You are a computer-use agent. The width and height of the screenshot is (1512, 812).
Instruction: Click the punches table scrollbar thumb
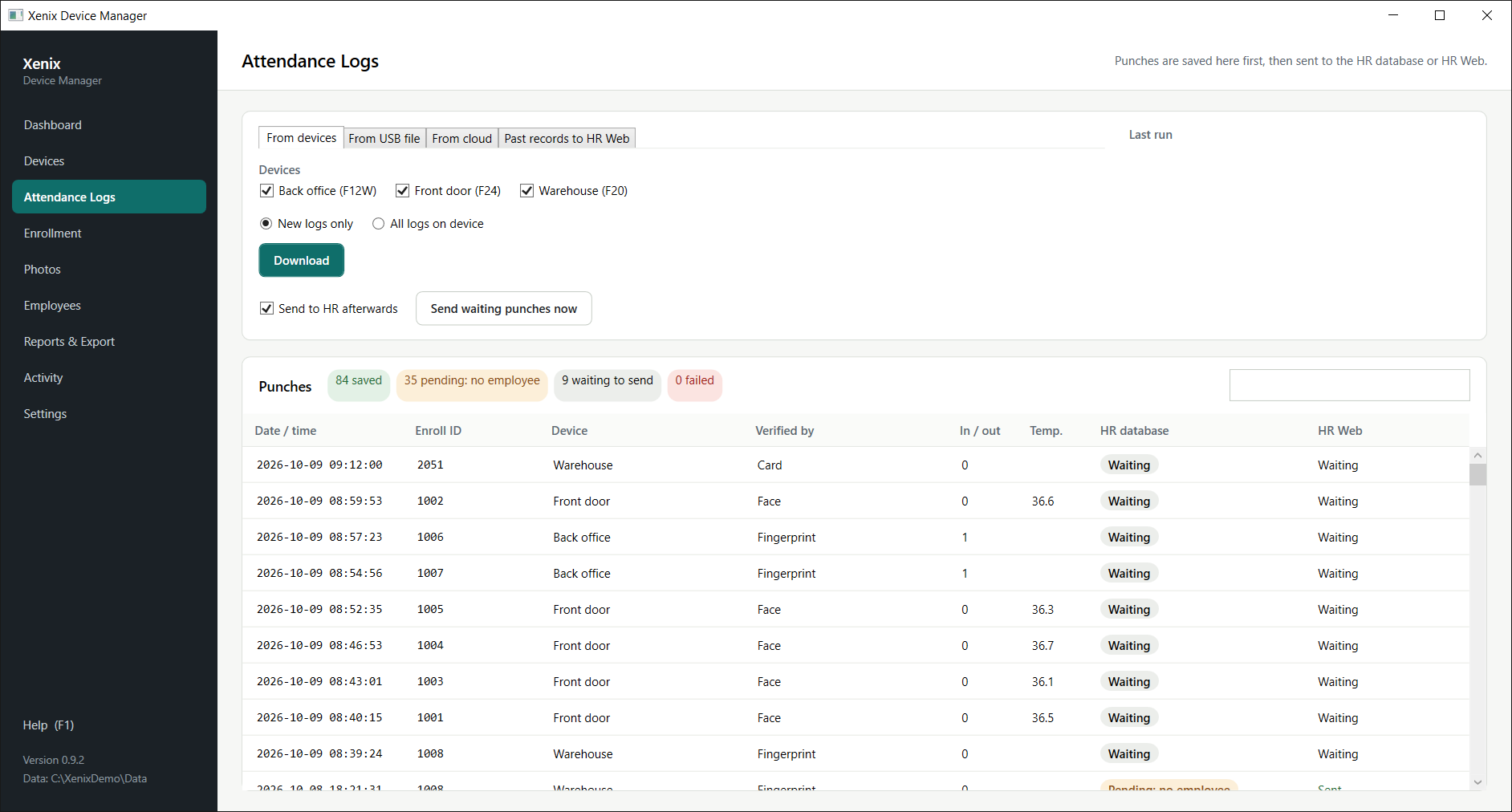(x=1477, y=475)
